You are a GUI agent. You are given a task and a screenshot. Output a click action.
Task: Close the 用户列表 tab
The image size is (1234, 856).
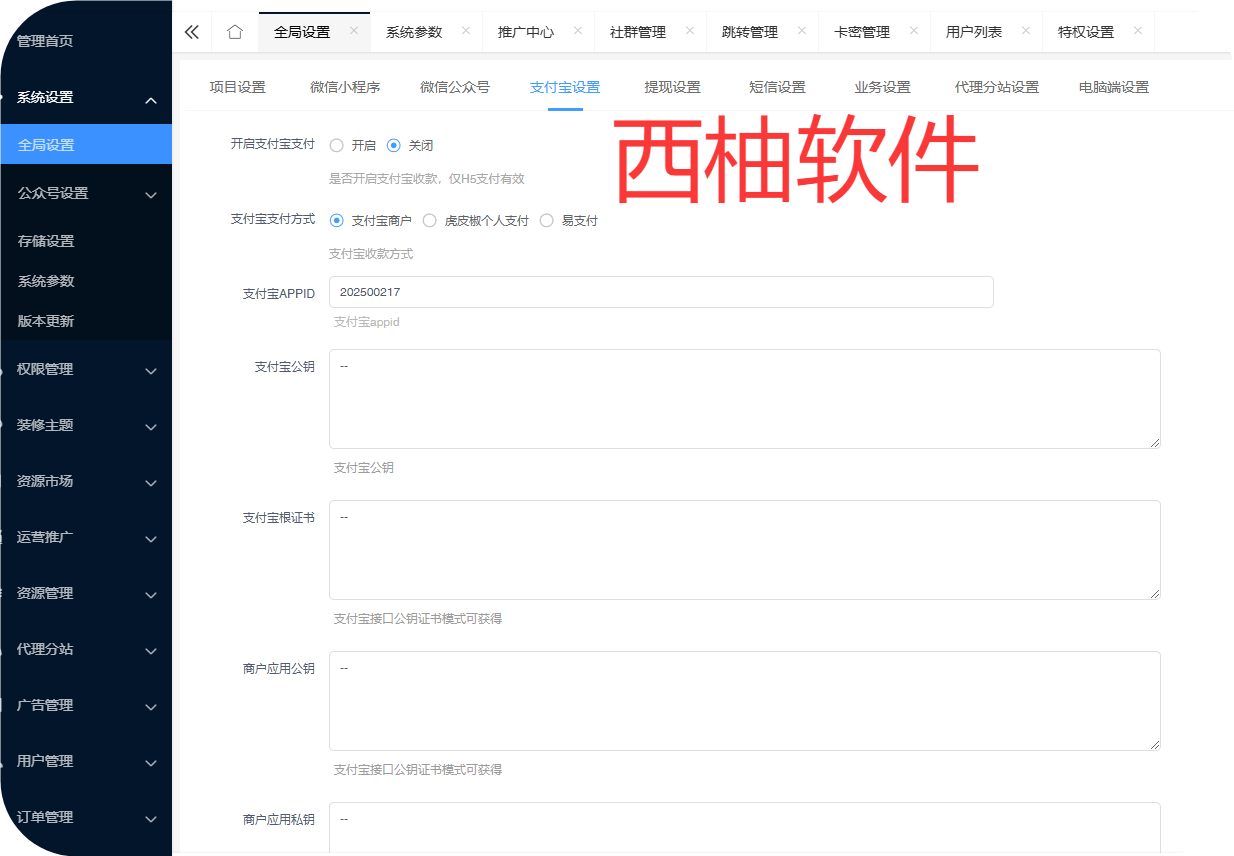[x=1026, y=31]
